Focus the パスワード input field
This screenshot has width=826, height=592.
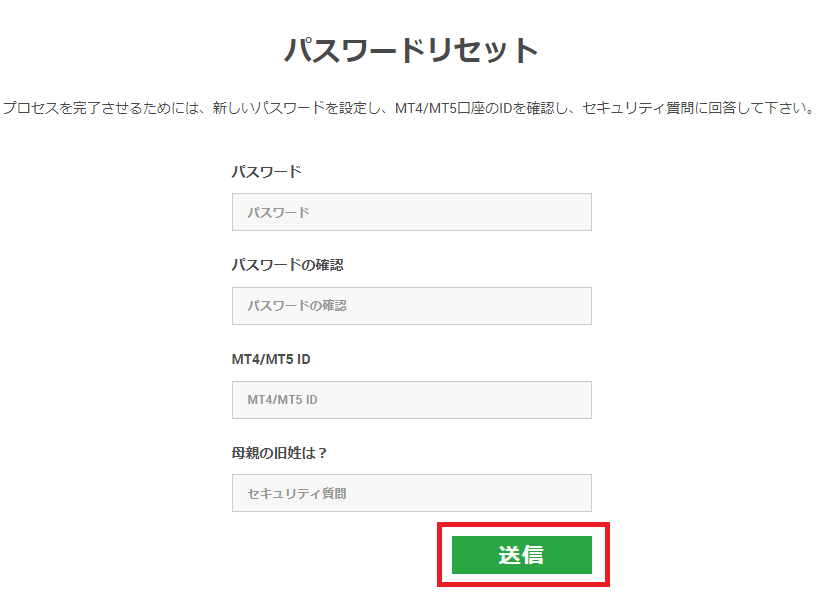411,212
